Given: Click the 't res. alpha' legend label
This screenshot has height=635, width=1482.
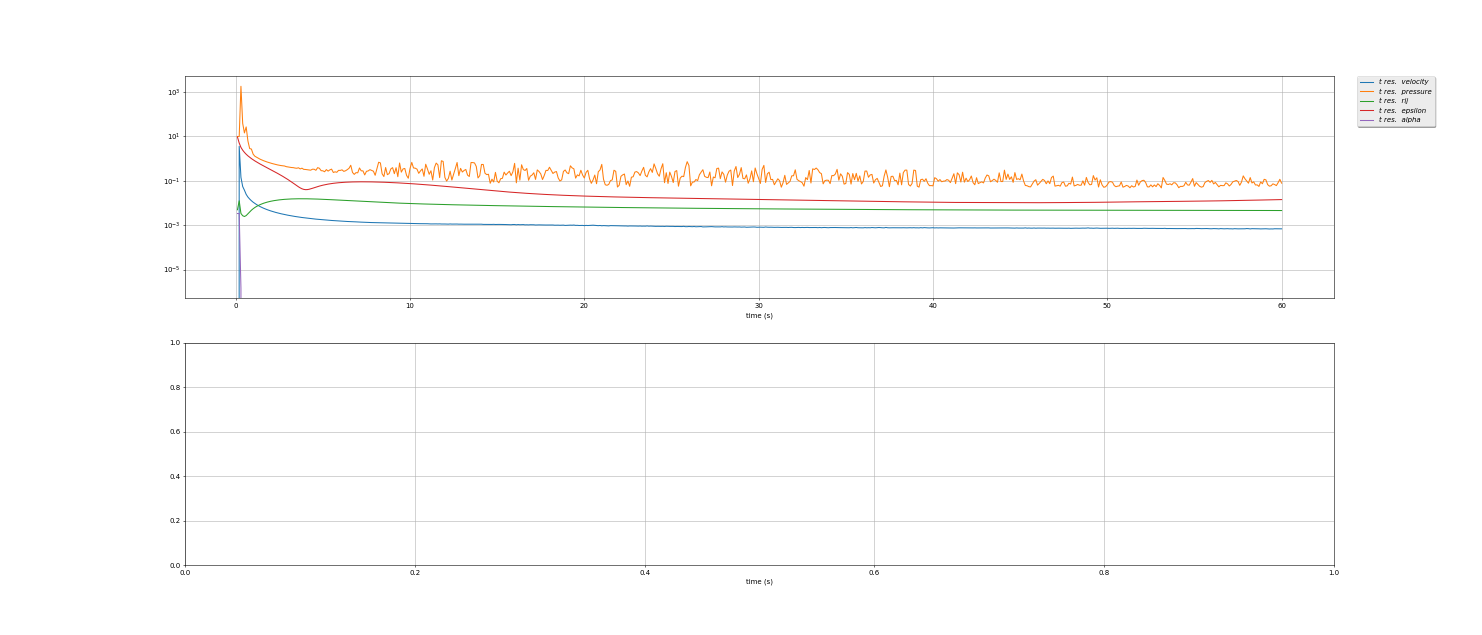Looking at the screenshot, I should click(1399, 120).
